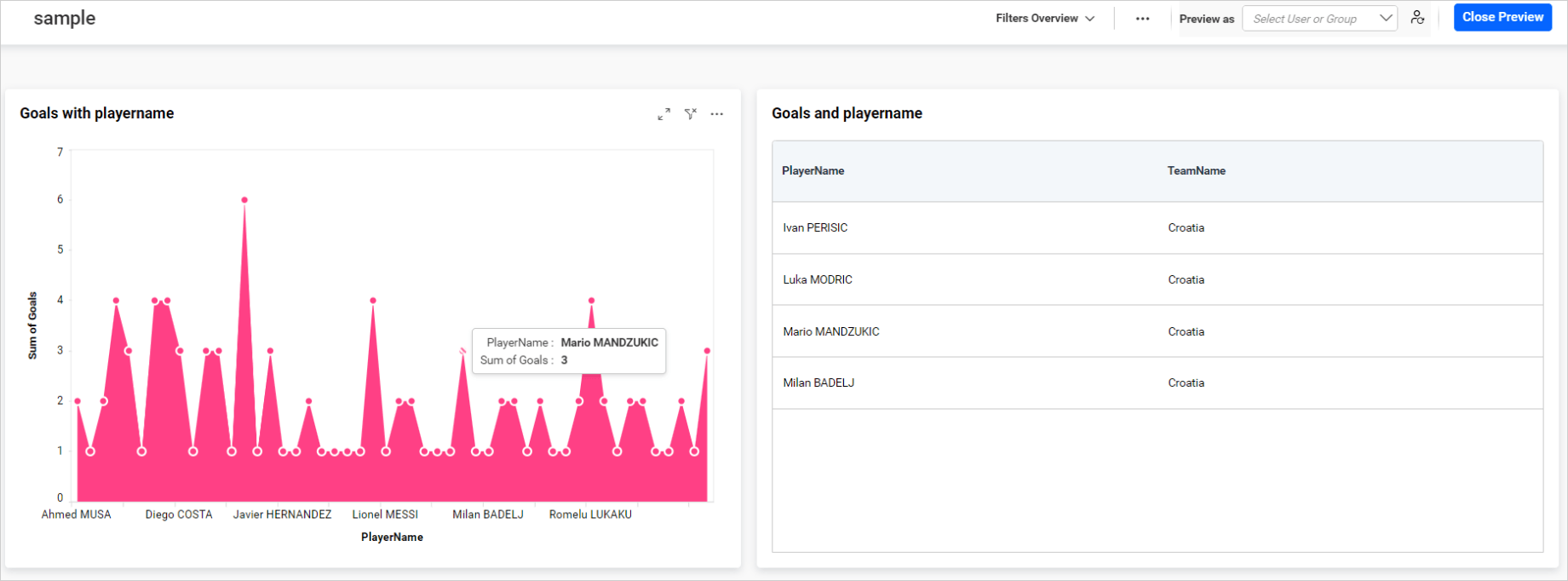Click the sample dashboard title

click(65, 19)
